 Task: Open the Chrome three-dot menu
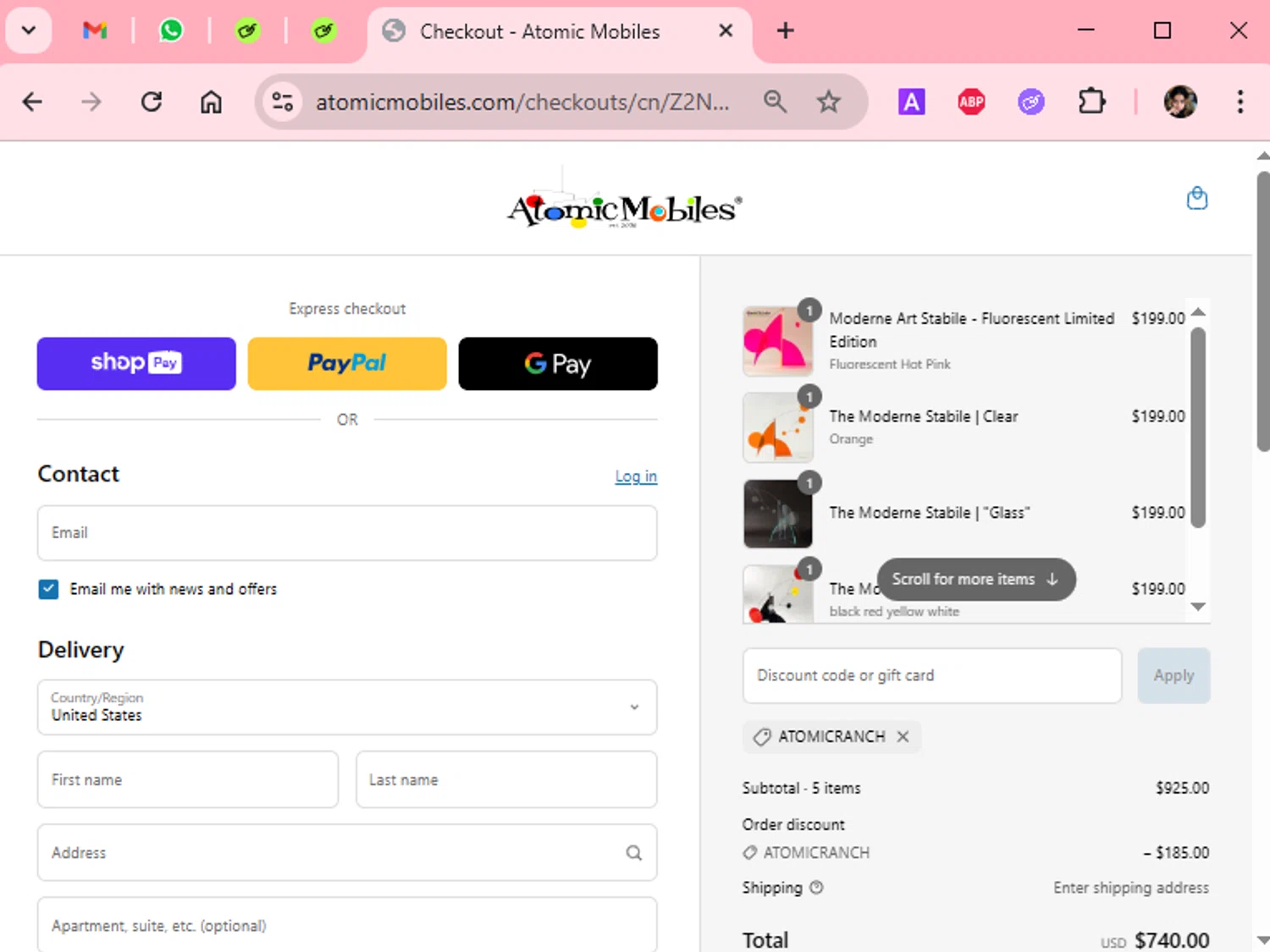coord(1240,102)
